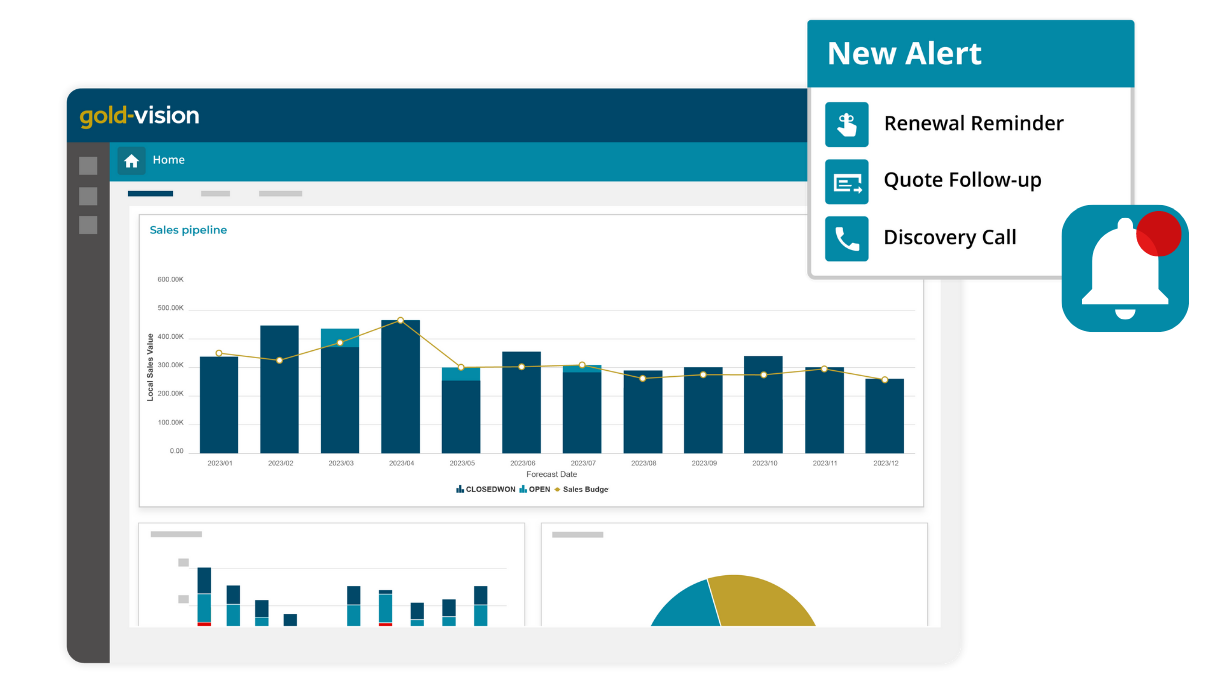This screenshot has height=696, width=1224.
Task: Click the 2023/07 date label
Action: [582, 463]
